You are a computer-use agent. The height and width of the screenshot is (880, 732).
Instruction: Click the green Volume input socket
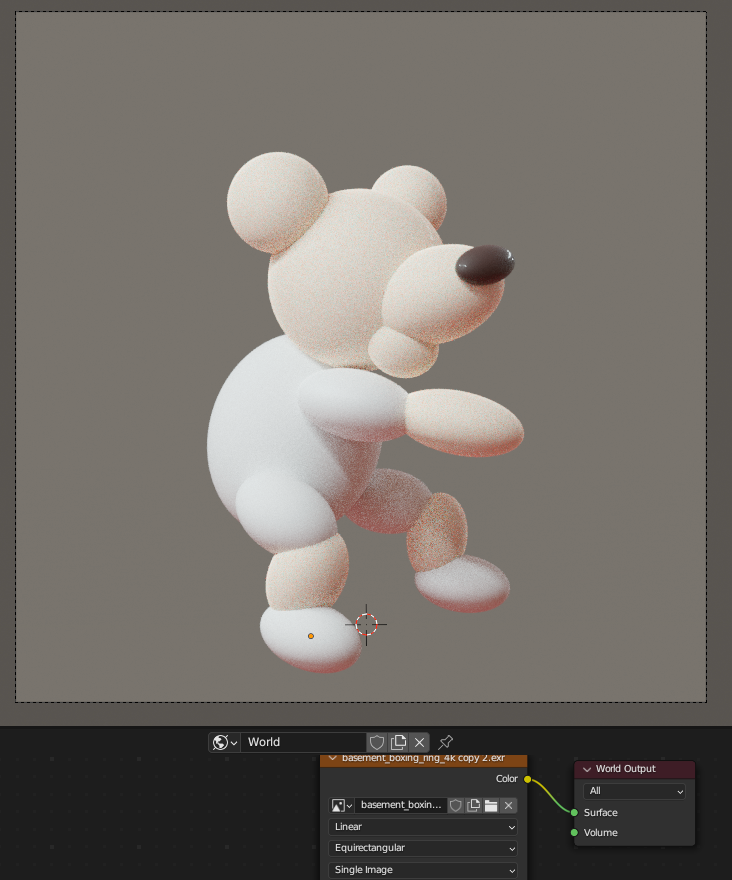[574, 833]
